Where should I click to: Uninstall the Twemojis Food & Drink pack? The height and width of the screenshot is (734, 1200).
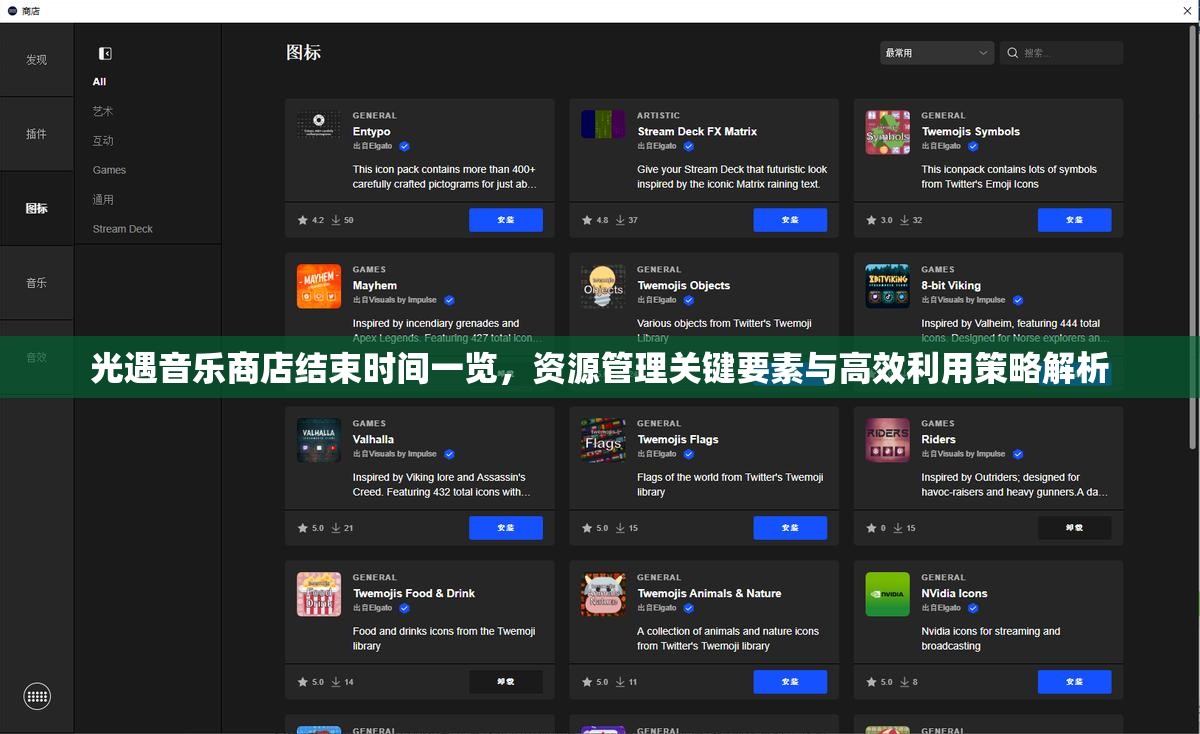pyautogui.click(x=506, y=681)
